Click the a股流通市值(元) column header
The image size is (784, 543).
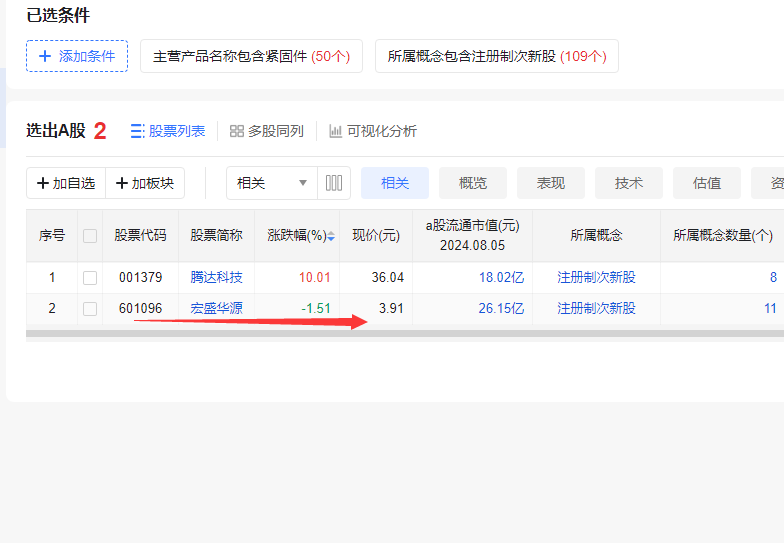point(472,236)
